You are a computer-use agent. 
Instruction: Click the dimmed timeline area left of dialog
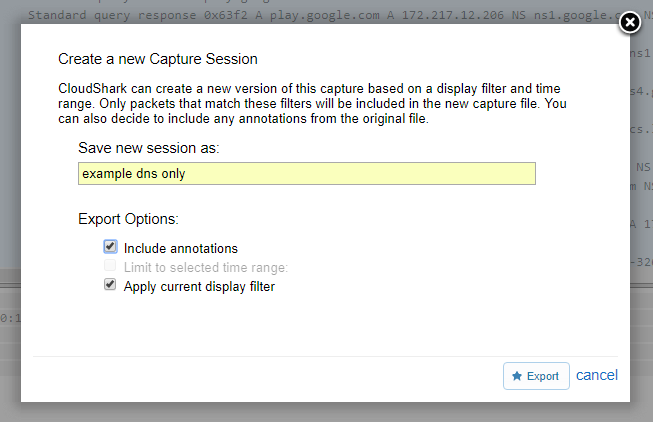pos(10,319)
